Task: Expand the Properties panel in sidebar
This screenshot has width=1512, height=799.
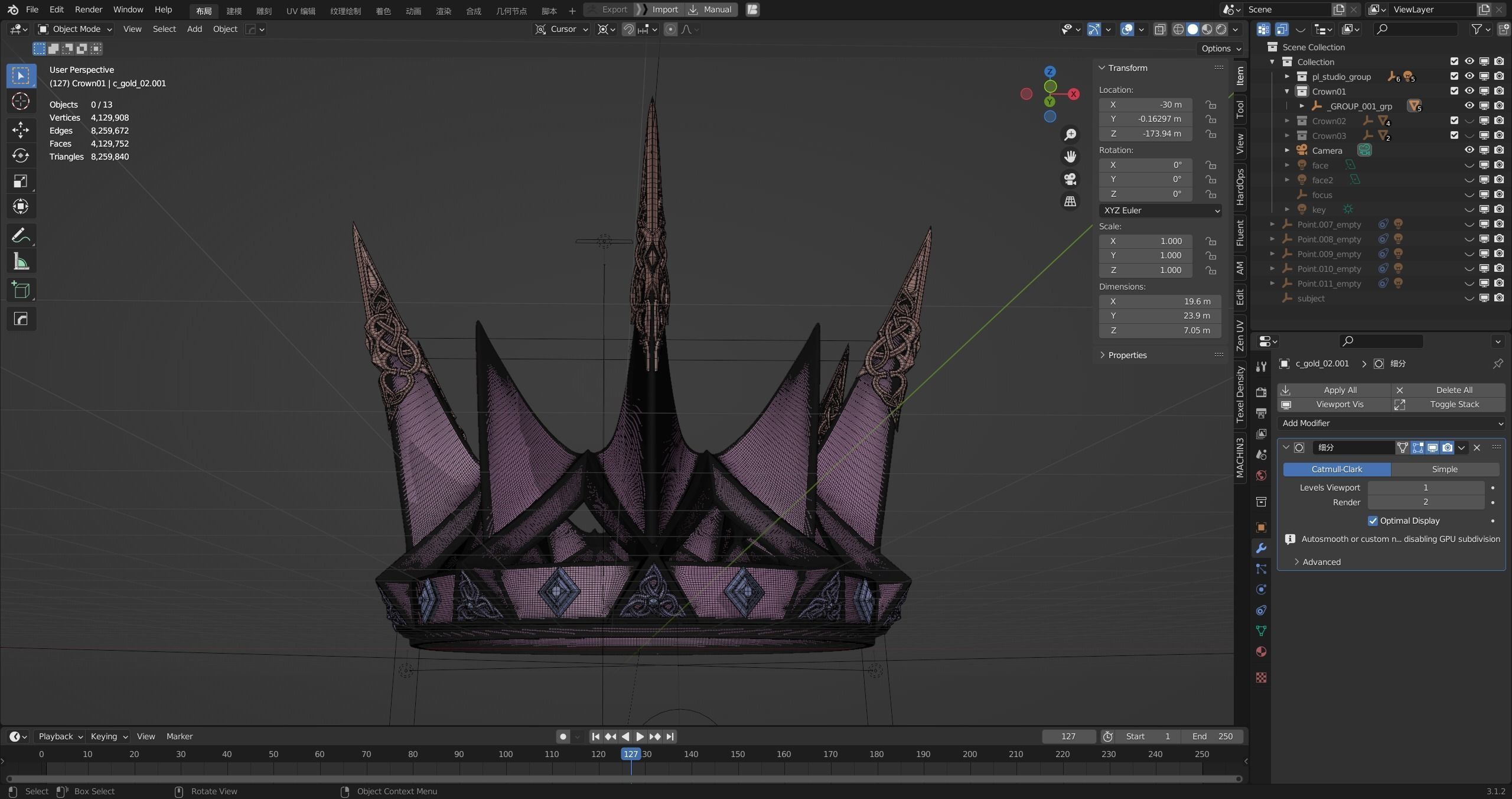Action: tap(1127, 355)
